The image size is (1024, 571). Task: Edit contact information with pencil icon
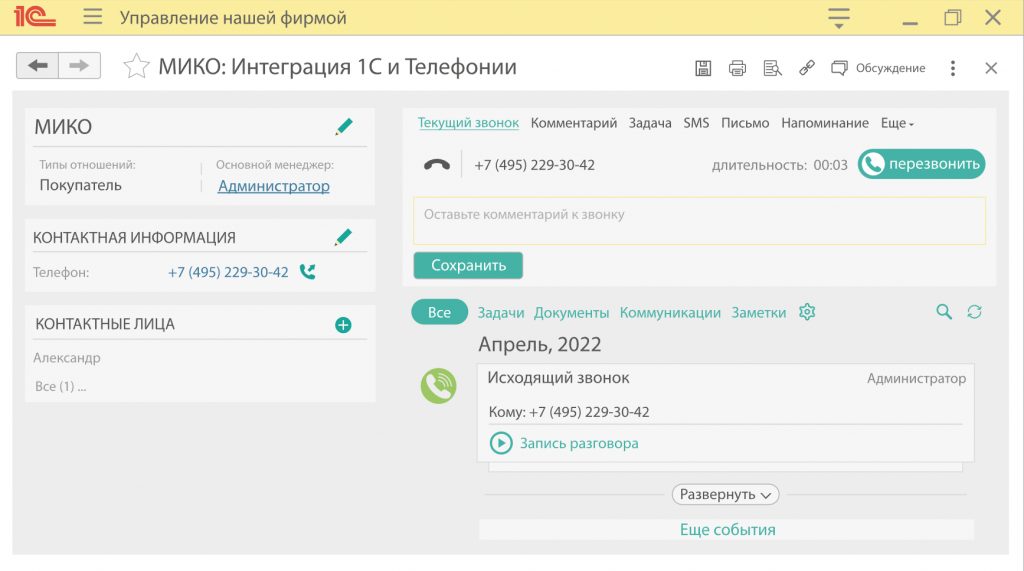point(343,237)
